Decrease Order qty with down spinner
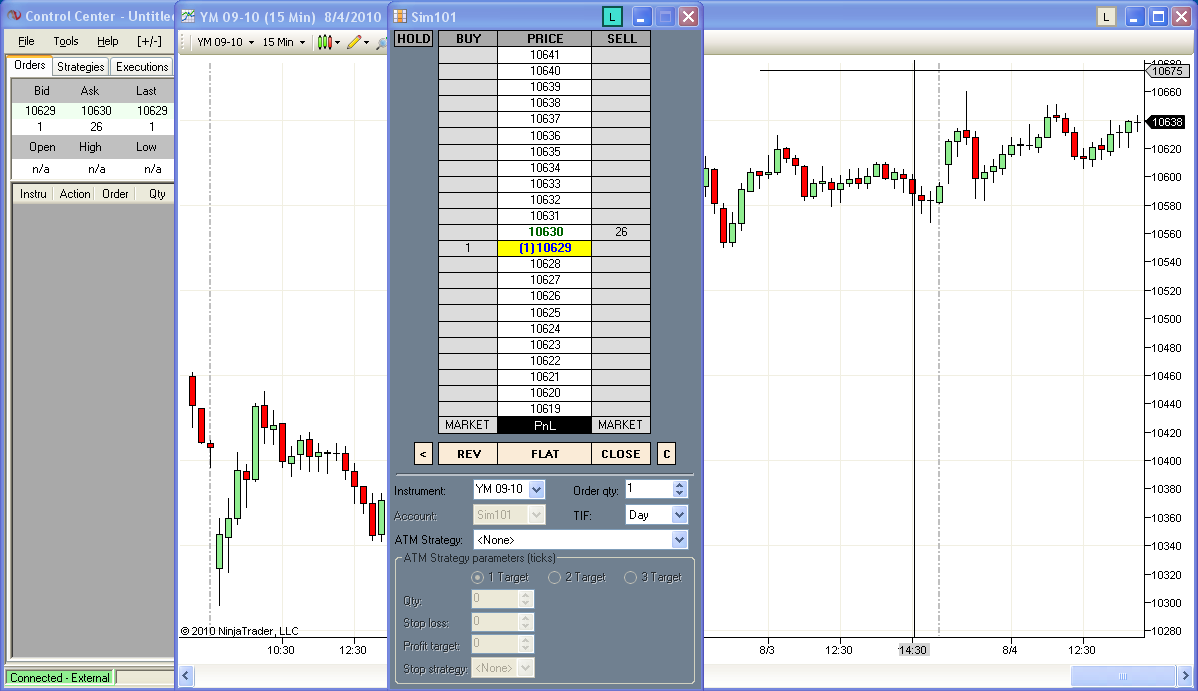The image size is (1198, 691). (680, 493)
